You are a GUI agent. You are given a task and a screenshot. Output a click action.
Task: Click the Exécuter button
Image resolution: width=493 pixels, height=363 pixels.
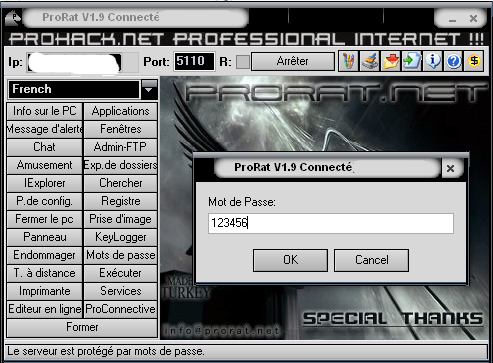tap(120, 273)
